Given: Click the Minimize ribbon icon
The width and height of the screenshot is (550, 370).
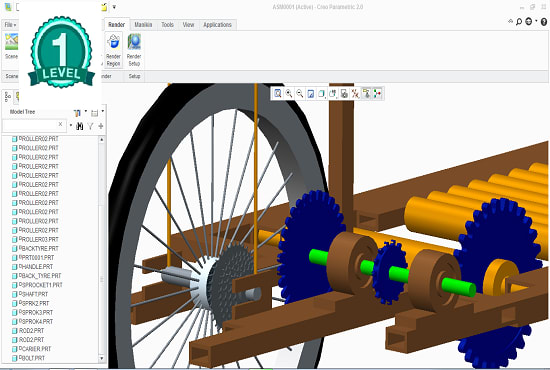Looking at the screenshot, I should pyautogui.click(x=510, y=21).
